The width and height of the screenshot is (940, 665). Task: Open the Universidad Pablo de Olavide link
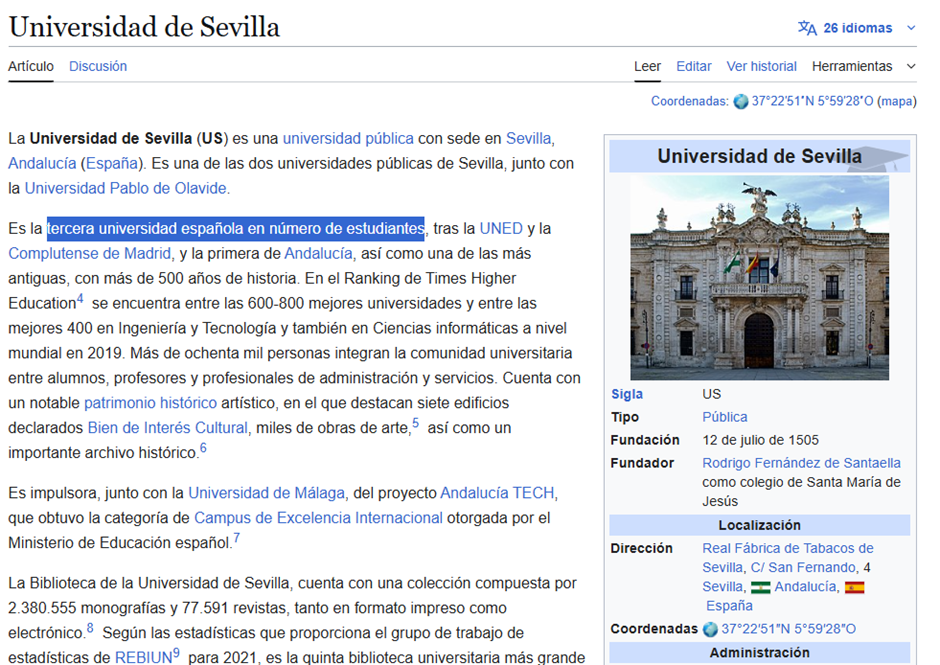point(125,188)
